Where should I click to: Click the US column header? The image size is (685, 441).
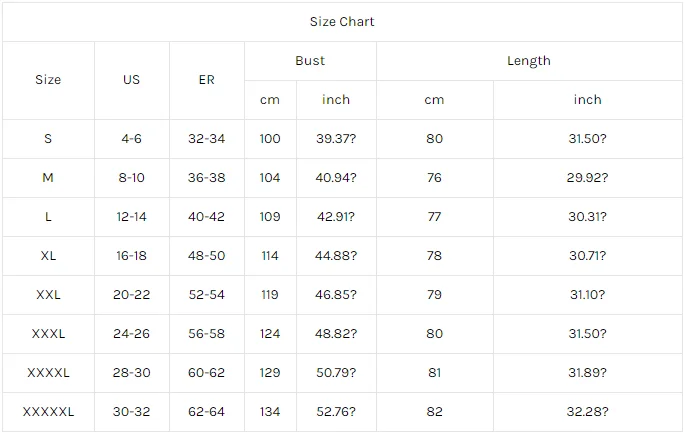coord(131,80)
